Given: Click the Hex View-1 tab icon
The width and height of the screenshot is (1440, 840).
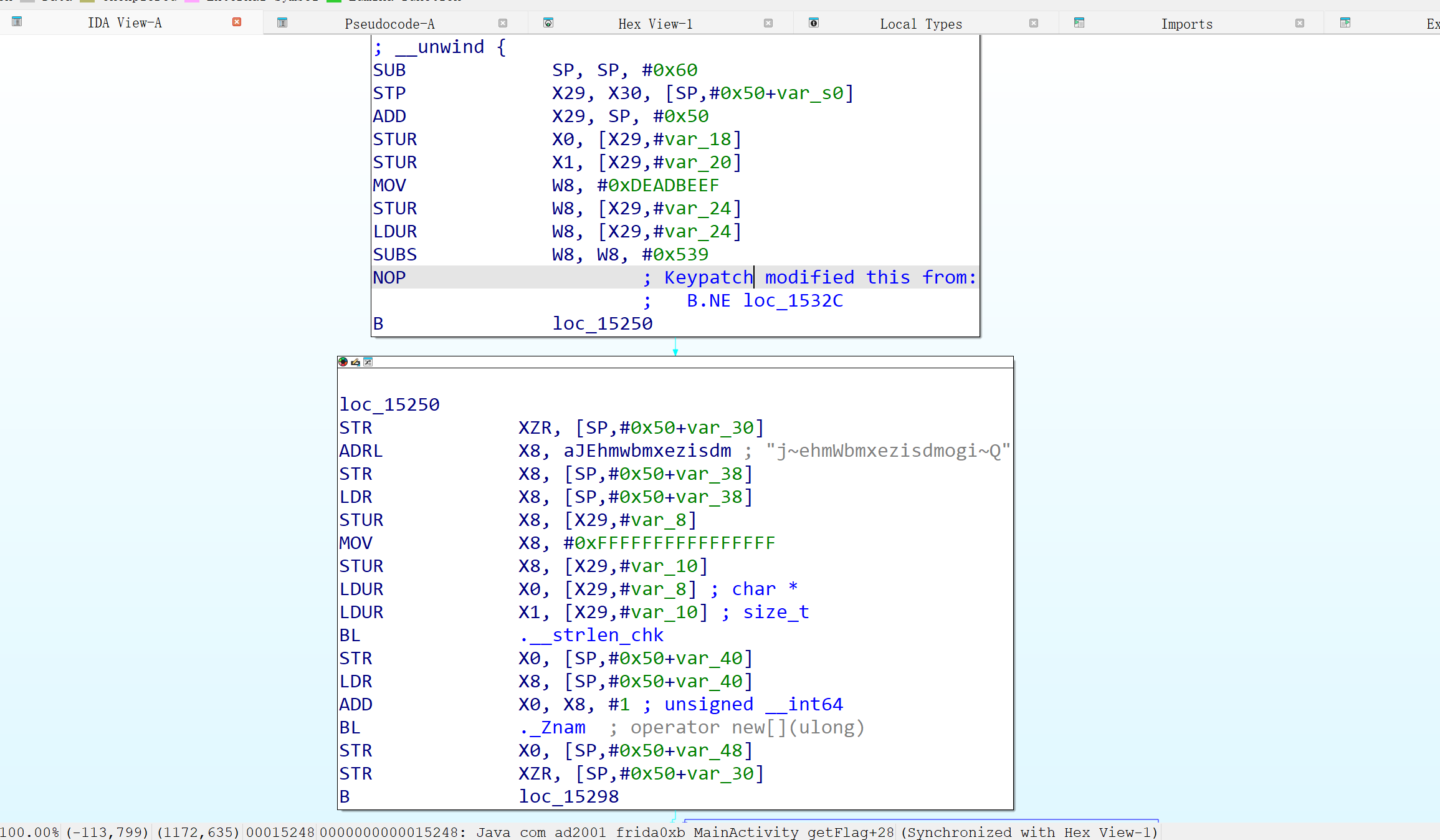Looking at the screenshot, I should point(548,23).
